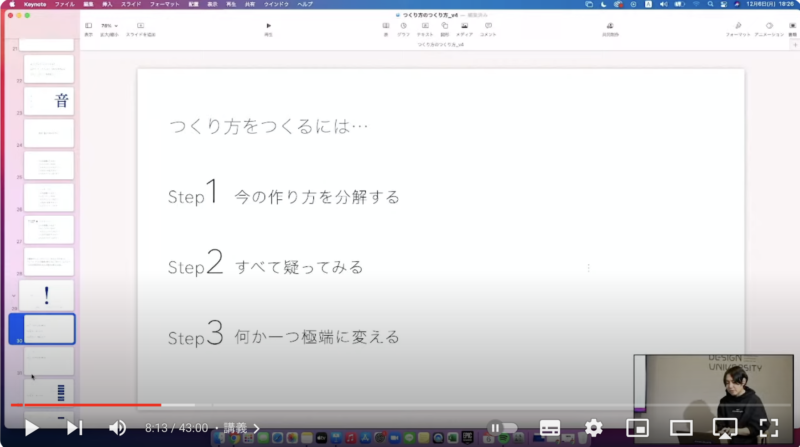The image size is (800, 447).
Task: Toggle the video autoplay switch
Action: click(497, 428)
